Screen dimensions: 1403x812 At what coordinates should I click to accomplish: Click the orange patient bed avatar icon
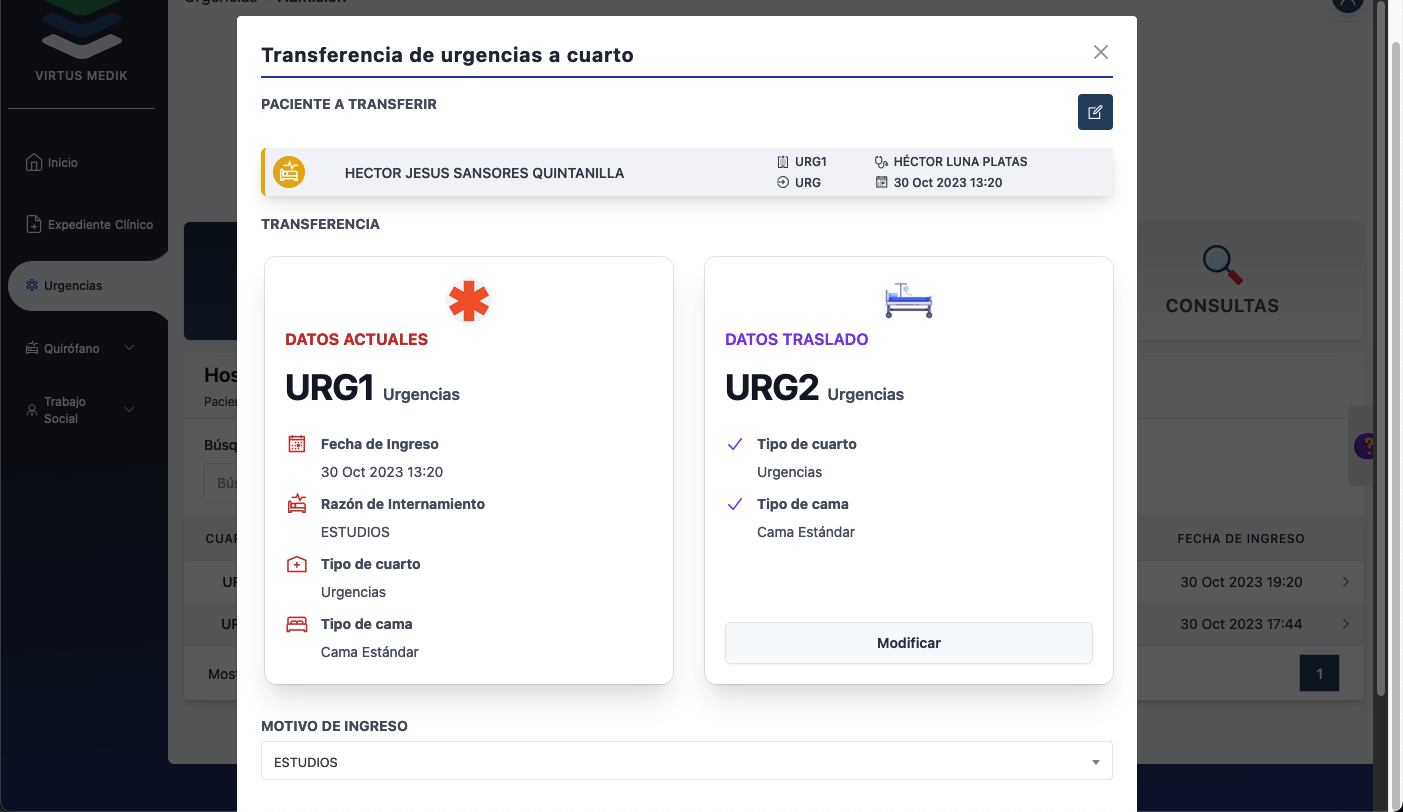point(289,172)
